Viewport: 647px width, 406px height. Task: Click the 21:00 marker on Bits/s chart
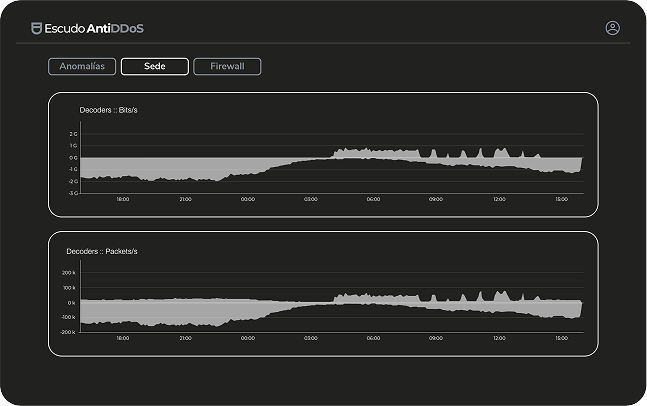(185, 199)
